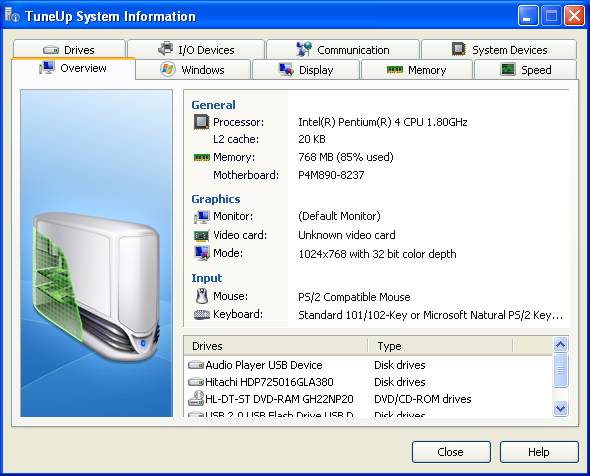Click the drives list scroll down arrow

point(561,408)
